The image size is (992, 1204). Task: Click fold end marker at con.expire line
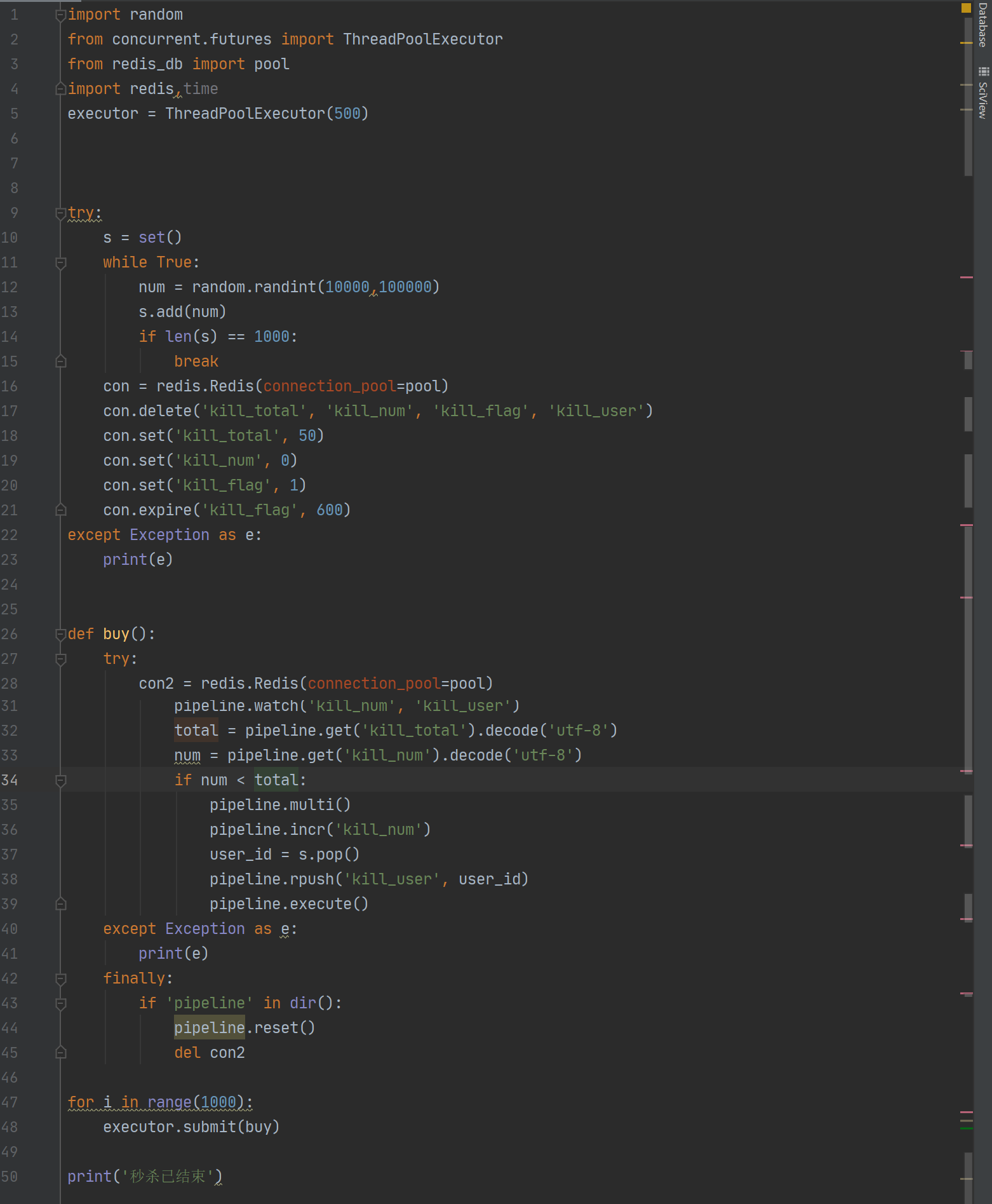[60, 510]
